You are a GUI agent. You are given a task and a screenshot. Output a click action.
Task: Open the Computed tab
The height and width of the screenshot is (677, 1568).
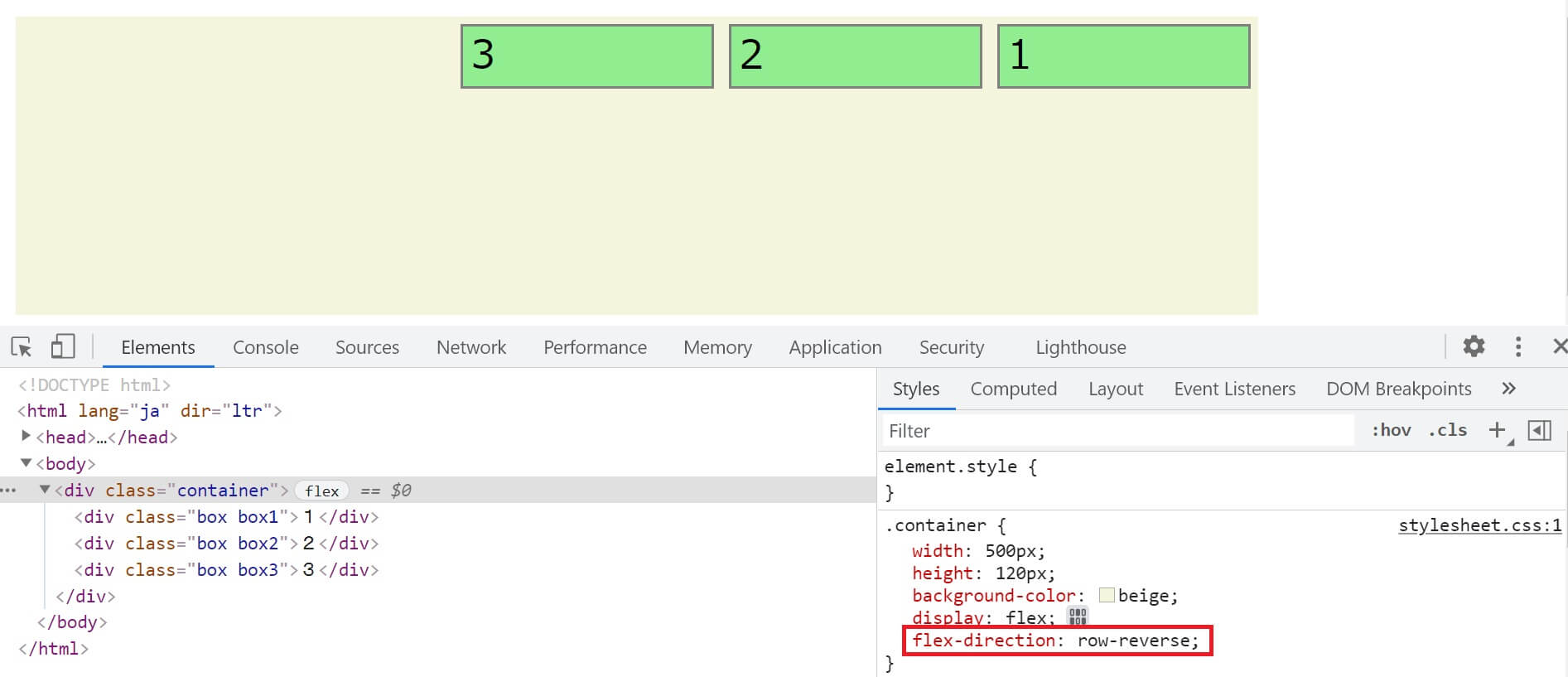point(1013,389)
